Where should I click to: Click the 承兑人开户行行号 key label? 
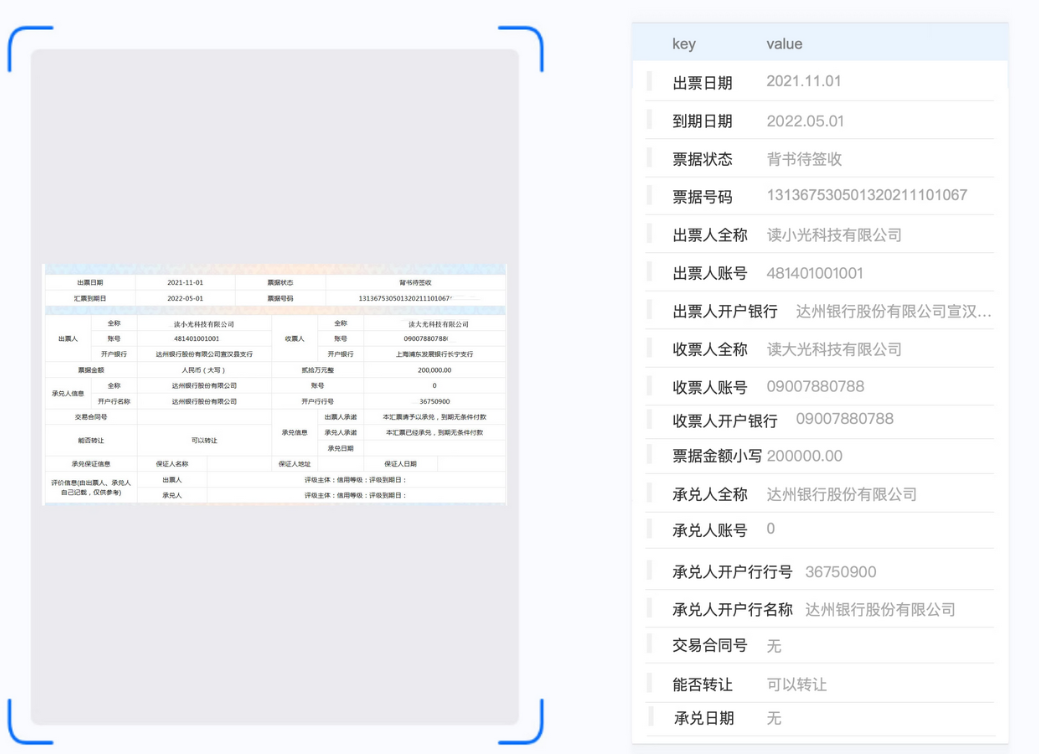pos(732,572)
